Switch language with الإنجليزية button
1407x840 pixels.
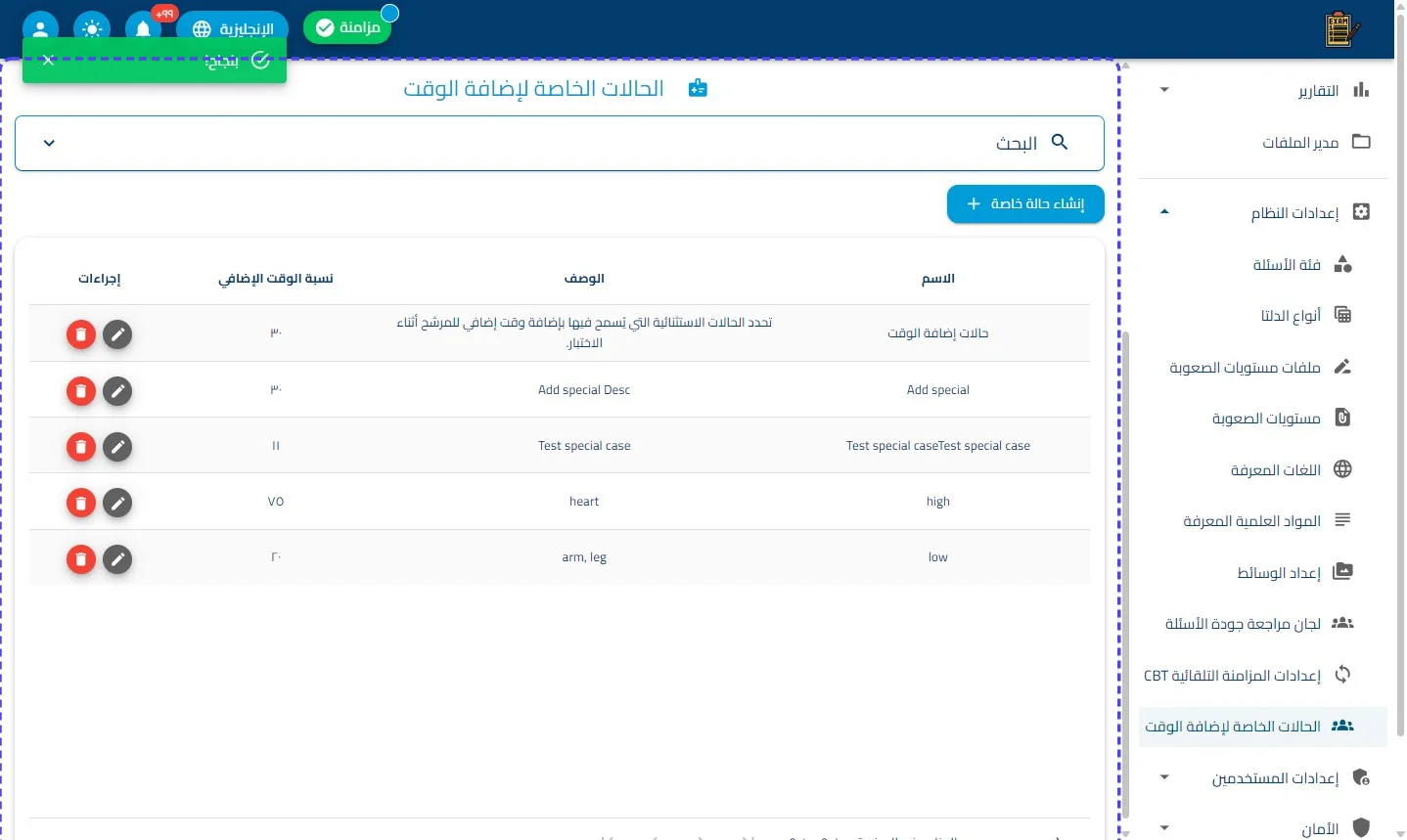point(233,28)
